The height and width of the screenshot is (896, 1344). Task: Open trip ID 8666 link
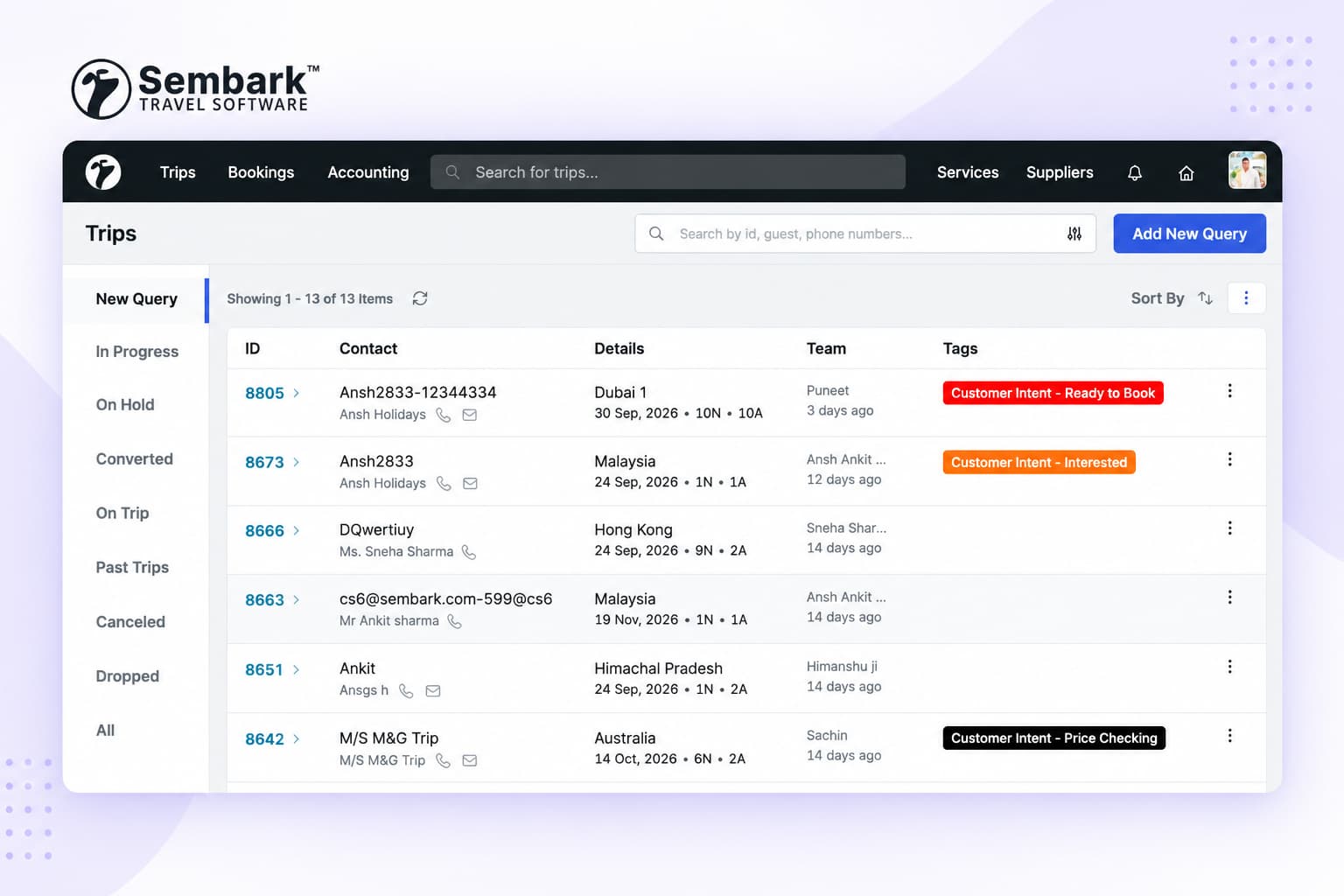tap(264, 530)
